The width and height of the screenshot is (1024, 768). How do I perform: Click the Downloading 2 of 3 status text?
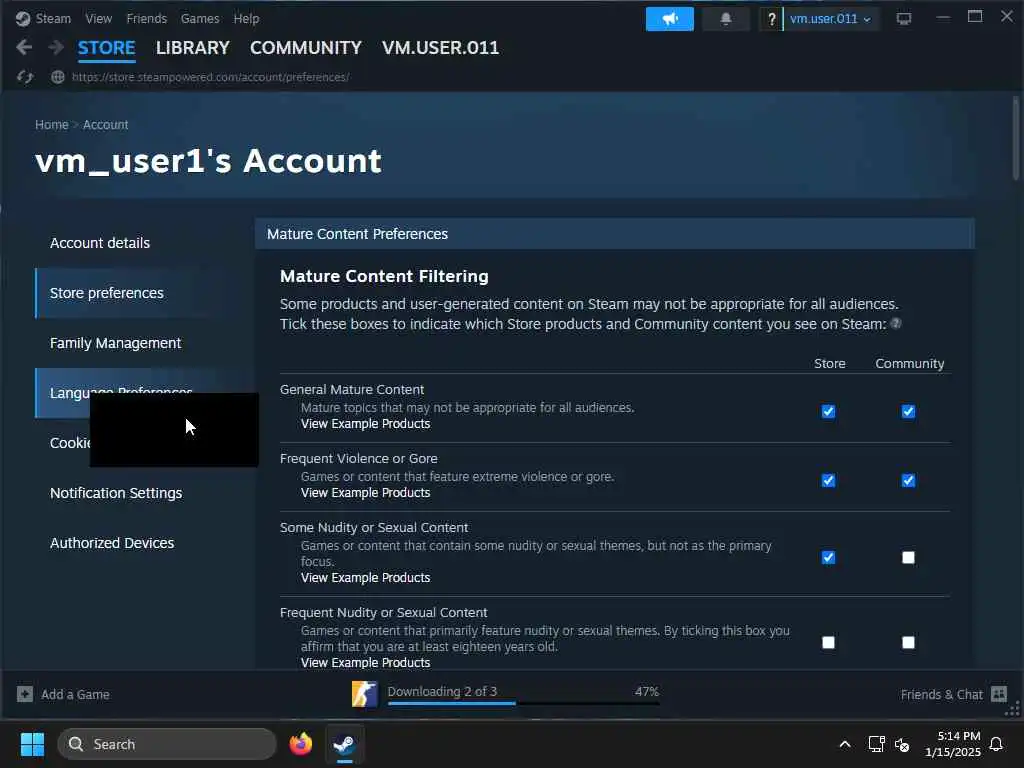click(x=442, y=692)
